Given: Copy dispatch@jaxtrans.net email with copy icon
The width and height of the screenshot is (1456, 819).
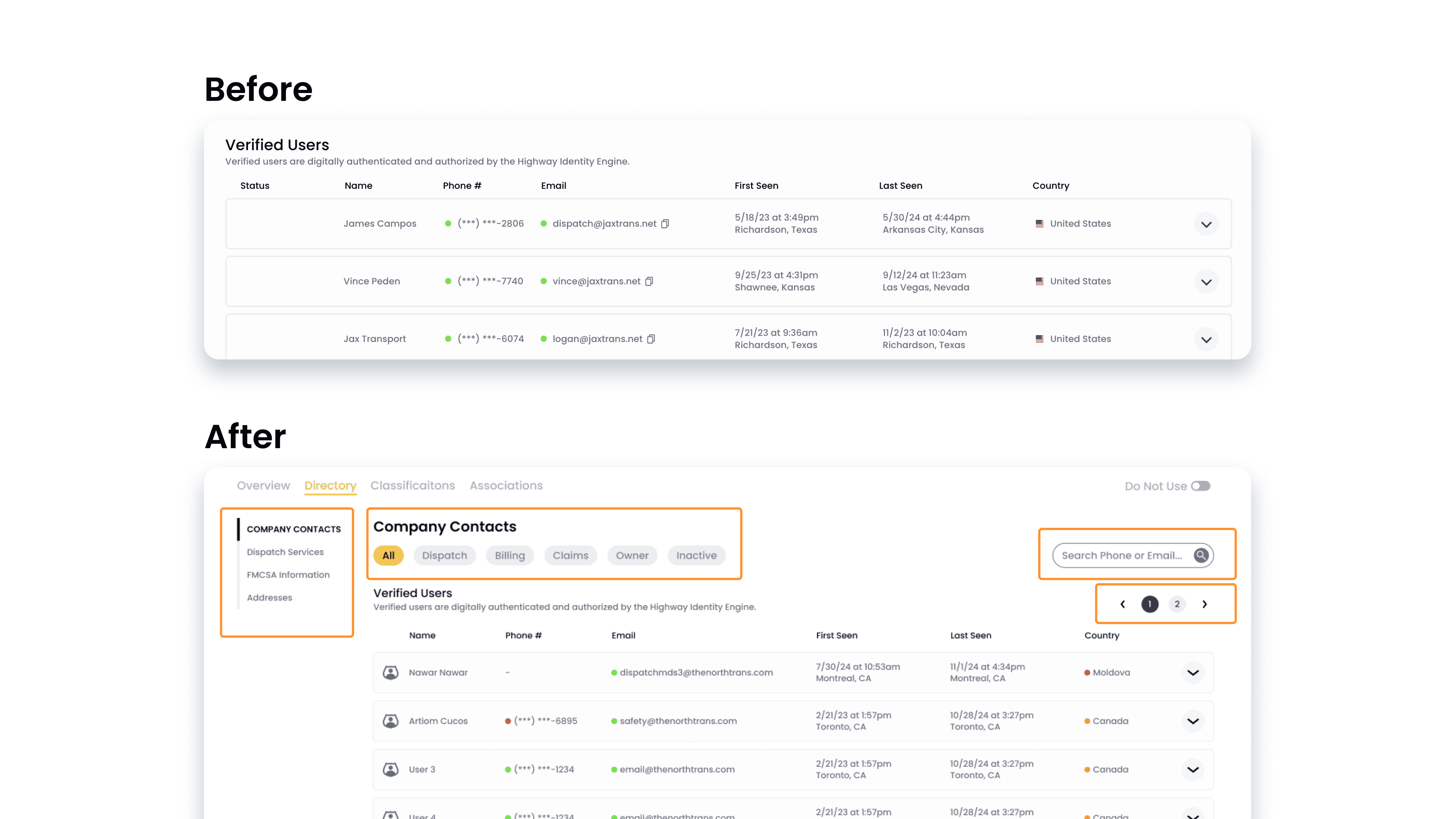Looking at the screenshot, I should pos(665,224).
